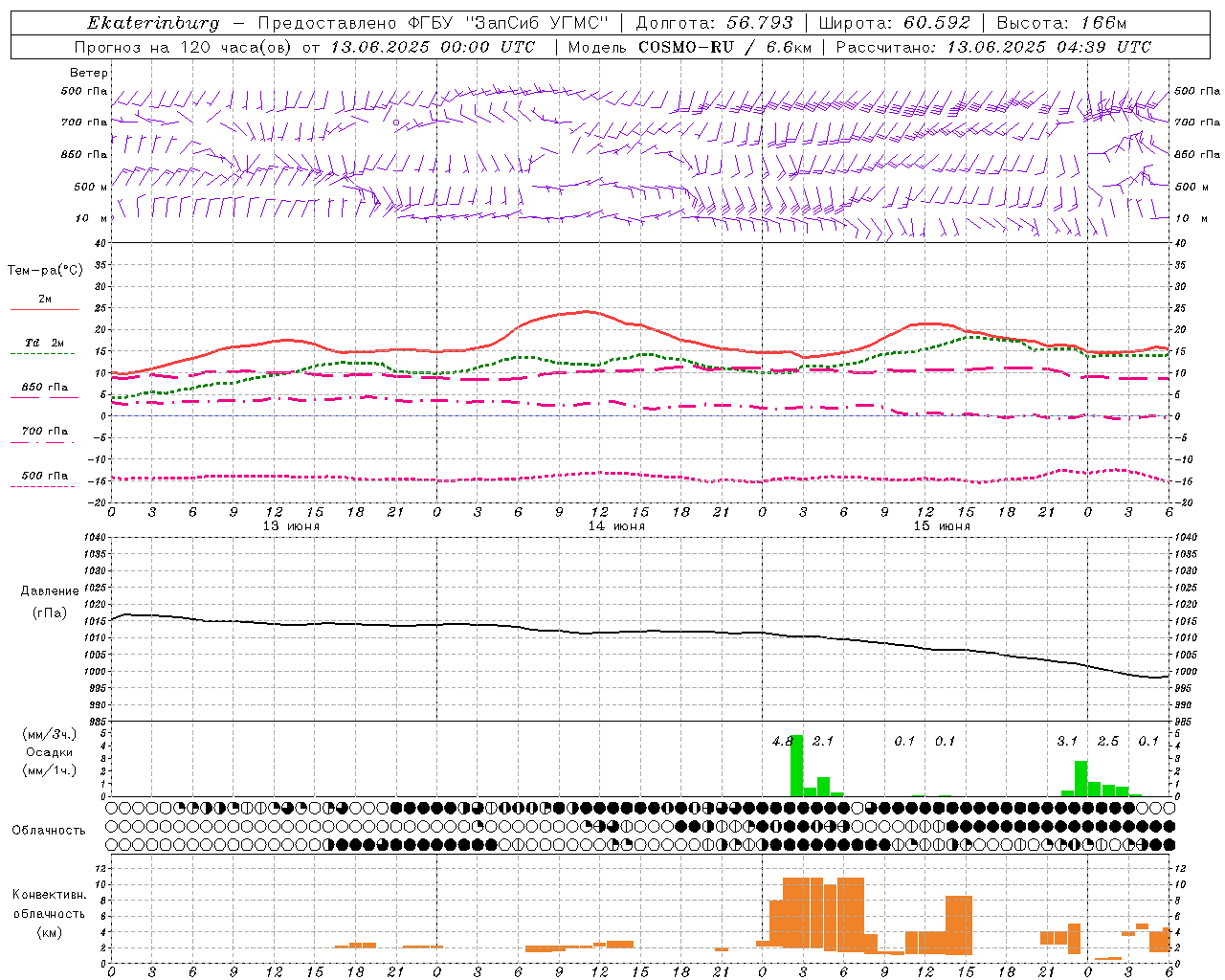Screen dimensions: 1225x980
Task: Click the '(гПа)' pressure unit label
Action: (x=50, y=612)
